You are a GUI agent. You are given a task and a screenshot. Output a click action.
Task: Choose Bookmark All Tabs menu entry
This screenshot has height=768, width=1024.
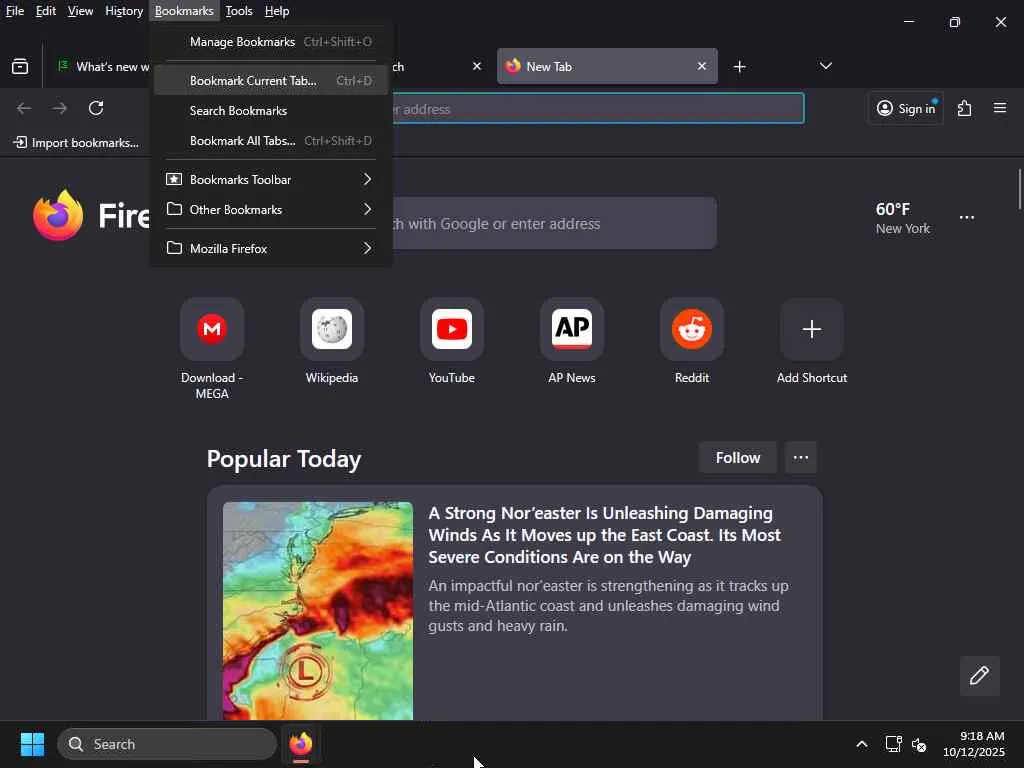click(x=271, y=140)
